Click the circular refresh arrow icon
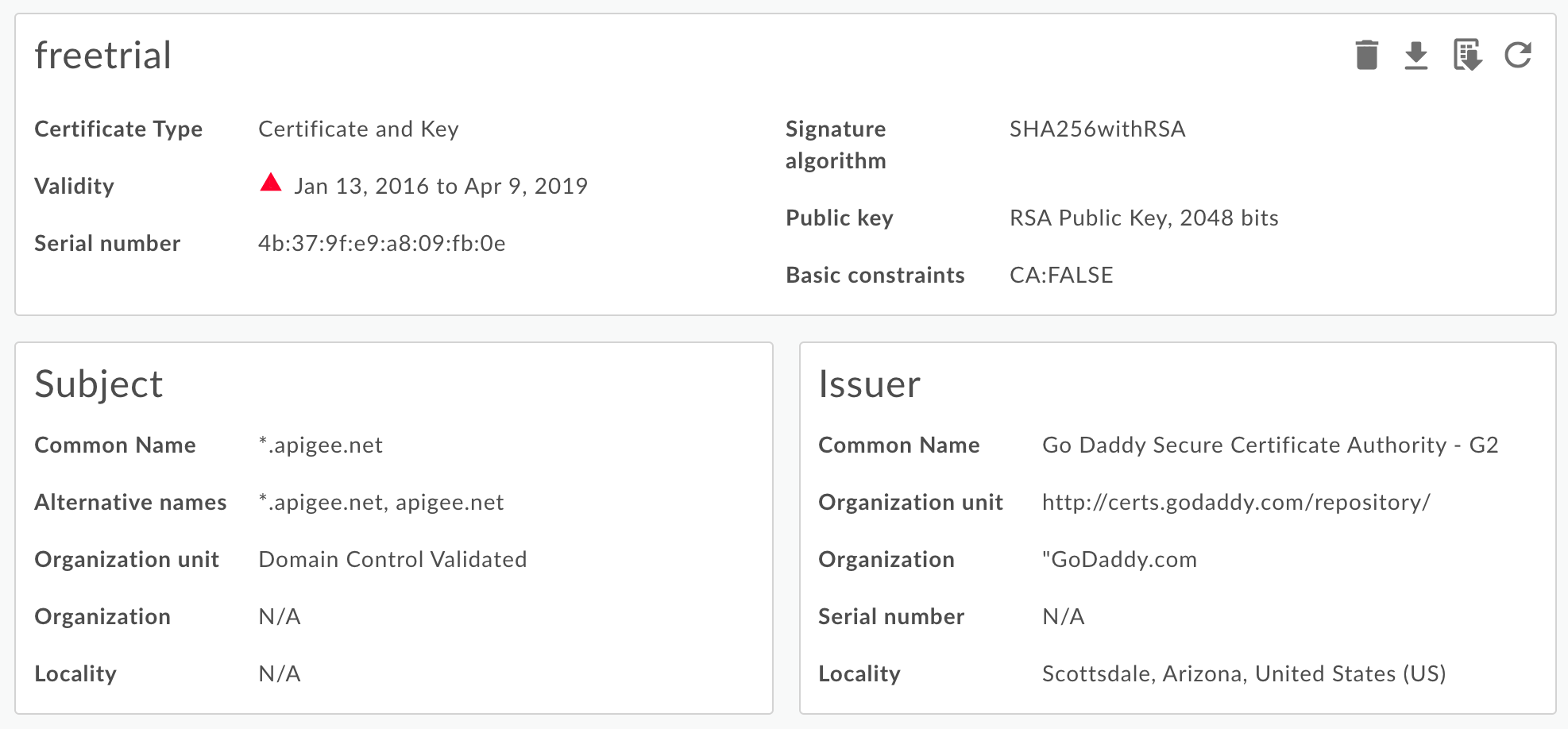1568x729 pixels. tap(1517, 56)
